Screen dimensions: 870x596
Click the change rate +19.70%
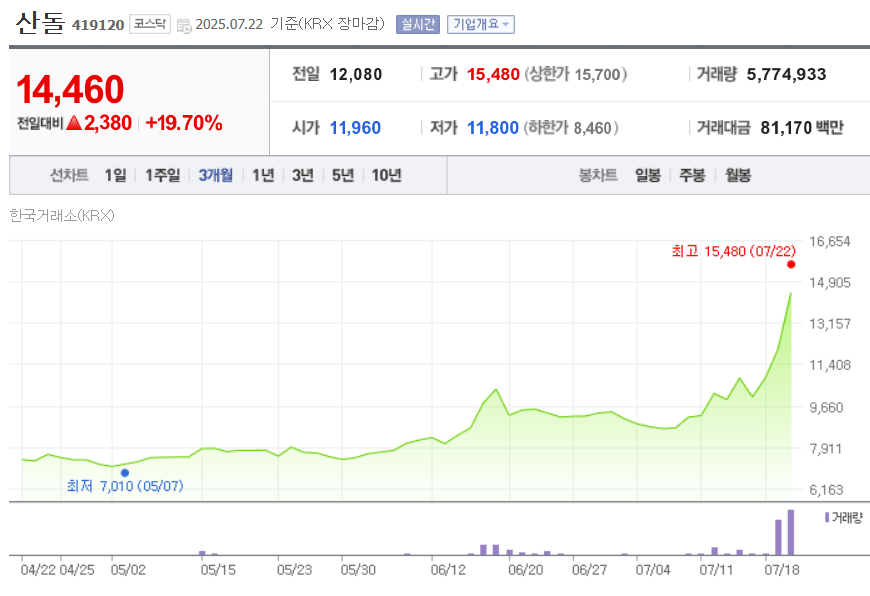[x=184, y=123]
